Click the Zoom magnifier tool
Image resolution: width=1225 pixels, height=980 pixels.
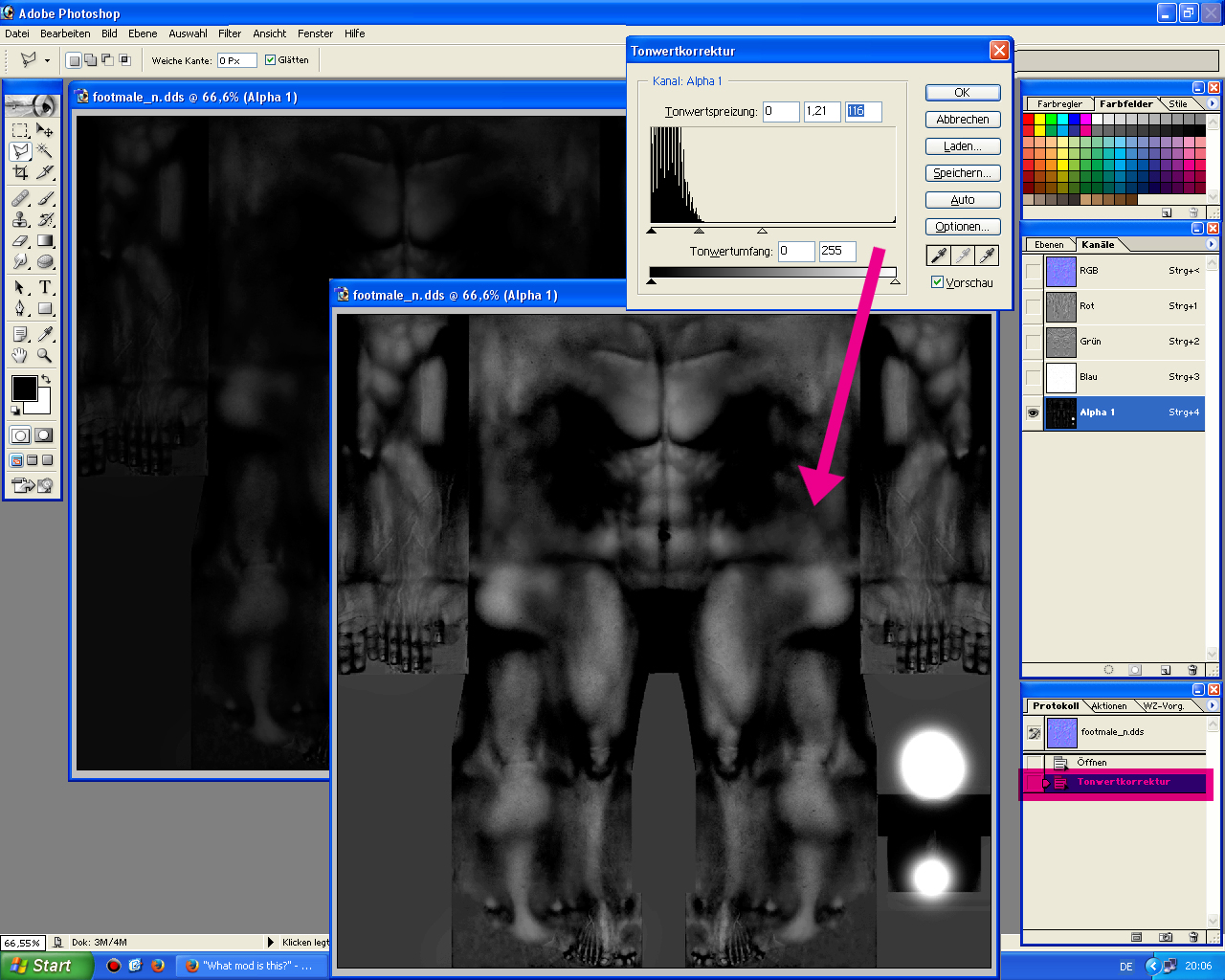pos(45,355)
